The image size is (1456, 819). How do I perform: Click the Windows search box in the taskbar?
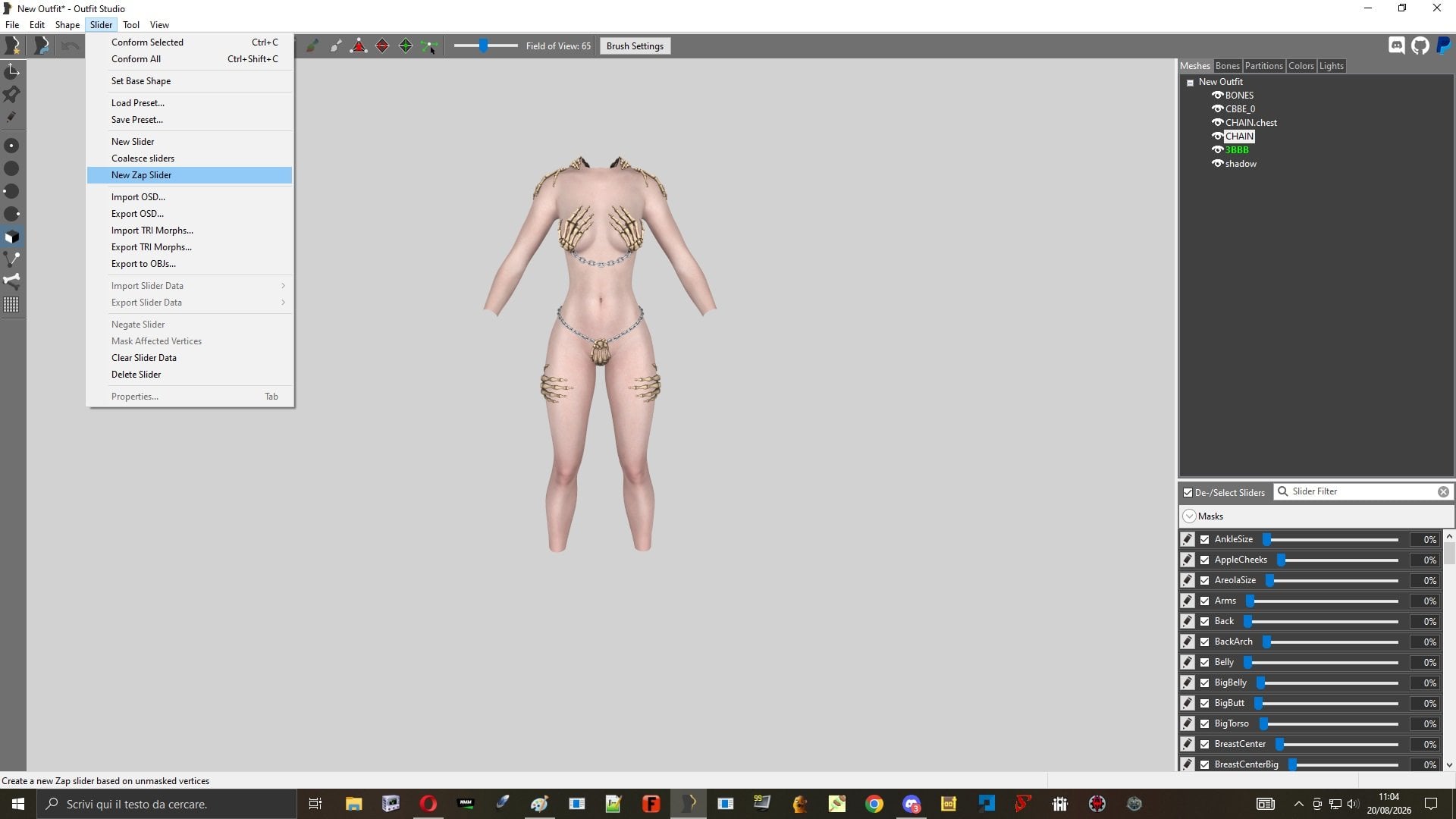pyautogui.click(x=167, y=804)
